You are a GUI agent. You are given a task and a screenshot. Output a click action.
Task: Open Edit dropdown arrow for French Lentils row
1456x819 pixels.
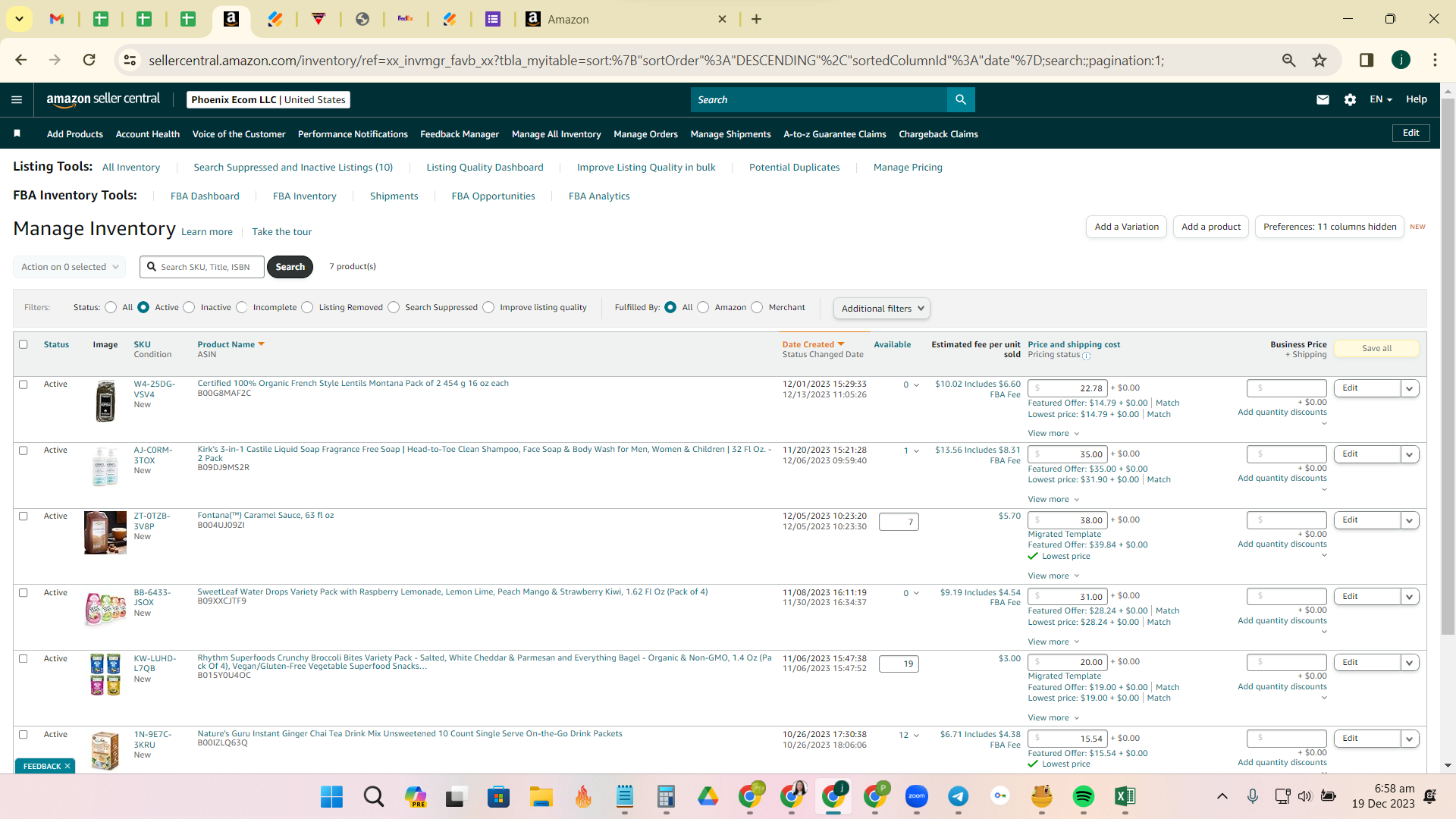click(1410, 388)
